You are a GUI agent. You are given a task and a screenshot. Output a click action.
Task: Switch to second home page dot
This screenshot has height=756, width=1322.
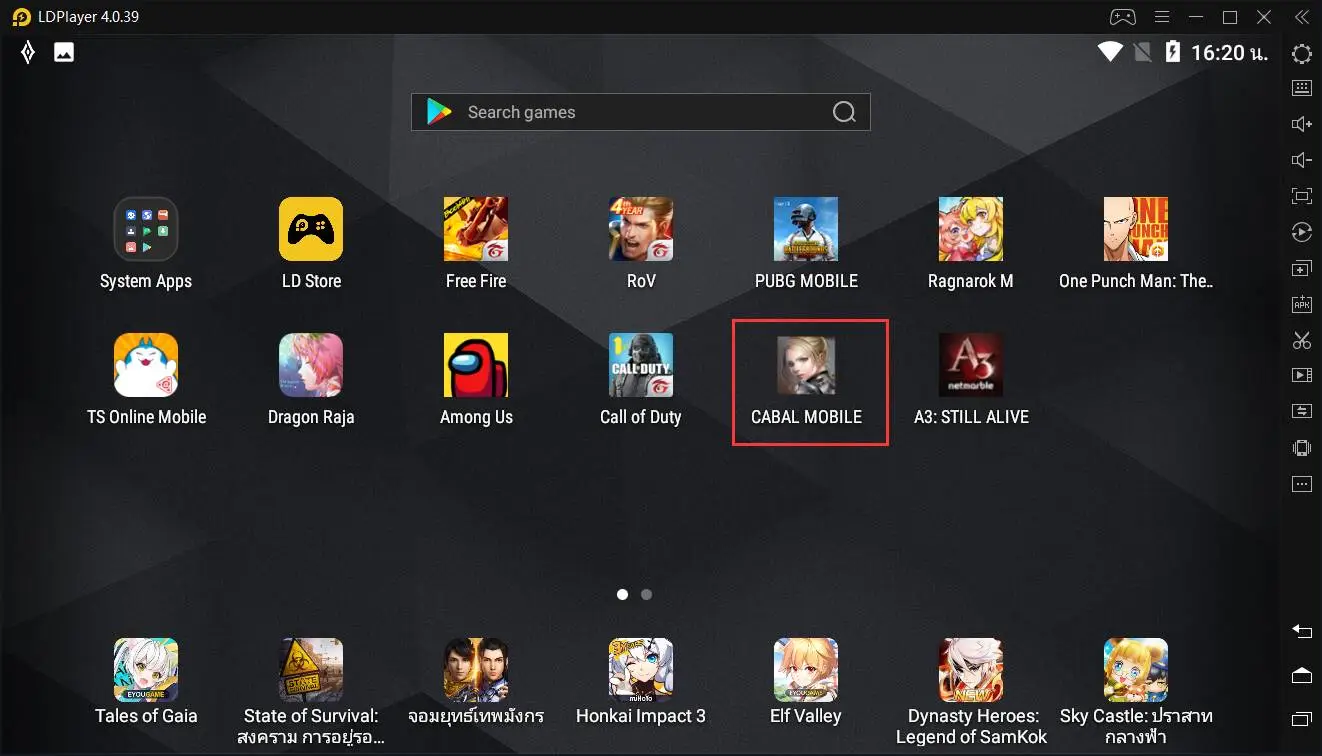pyautogui.click(x=647, y=594)
